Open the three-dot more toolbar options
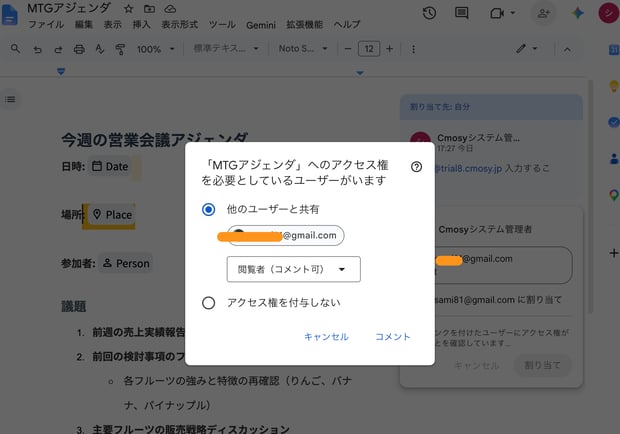620x434 pixels. coord(413,49)
